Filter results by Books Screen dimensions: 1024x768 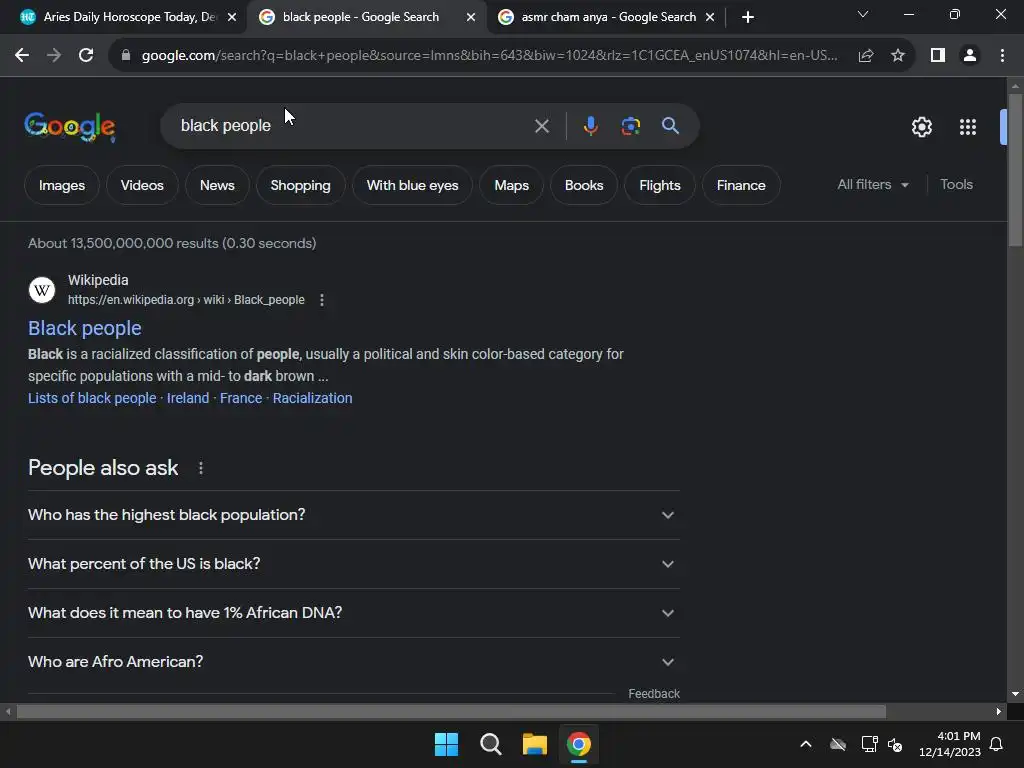tap(584, 185)
